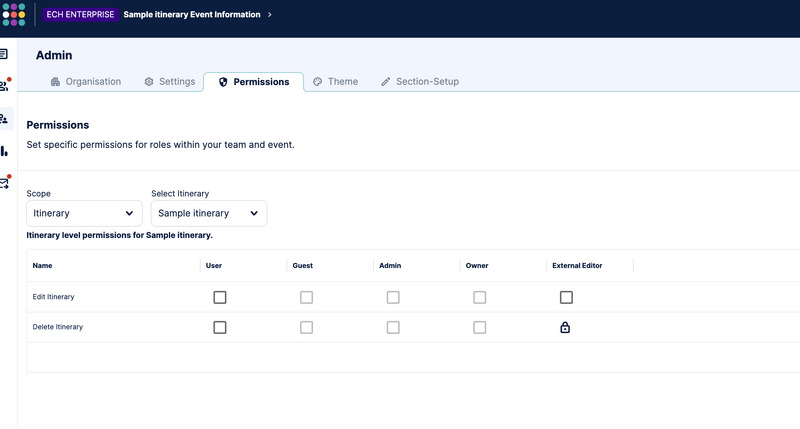Click the Permissions section heading
The height and width of the screenshot is (429, 800).
click(58, 125)
